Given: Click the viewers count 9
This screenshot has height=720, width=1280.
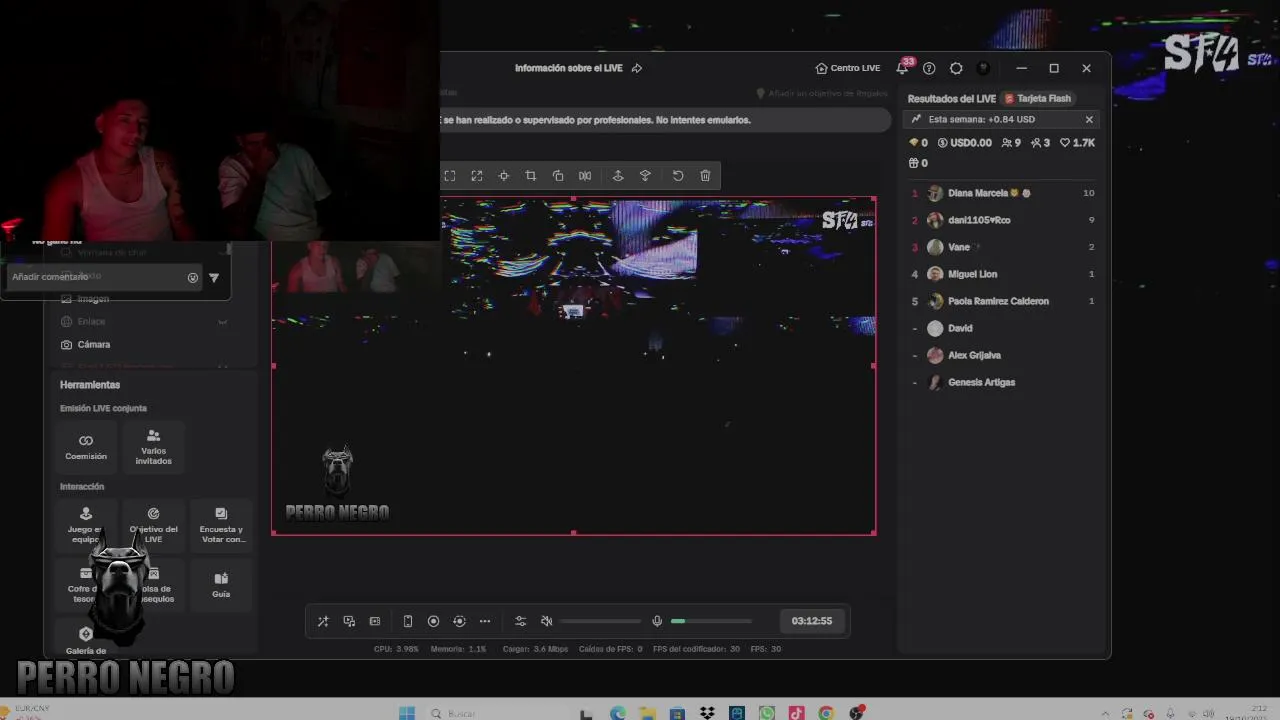Looking at the screenshot, I should click(x=1011, y=143).
